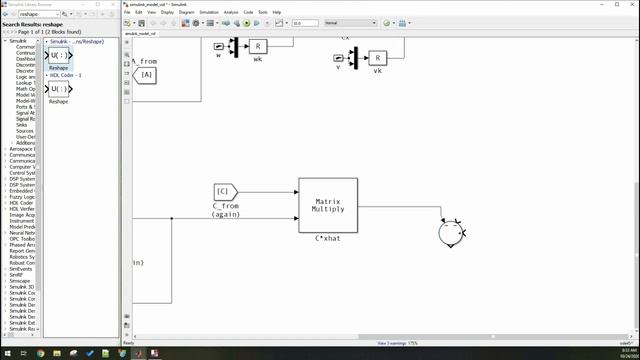Open the Edit menu

point(139,12)
